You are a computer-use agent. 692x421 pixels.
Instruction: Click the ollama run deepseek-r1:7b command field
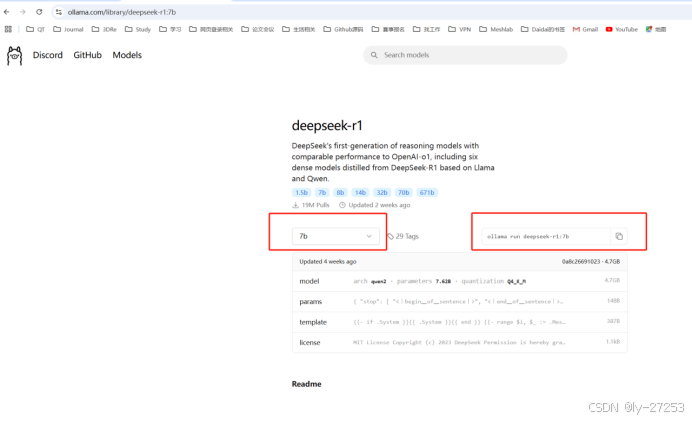point(546,237)
